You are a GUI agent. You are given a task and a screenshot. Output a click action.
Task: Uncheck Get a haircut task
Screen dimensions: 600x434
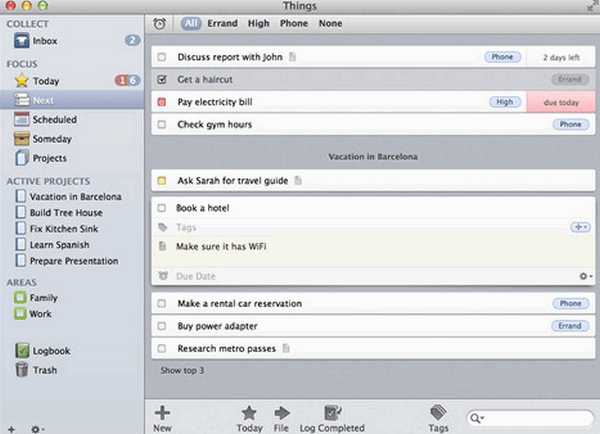(162, 80)
